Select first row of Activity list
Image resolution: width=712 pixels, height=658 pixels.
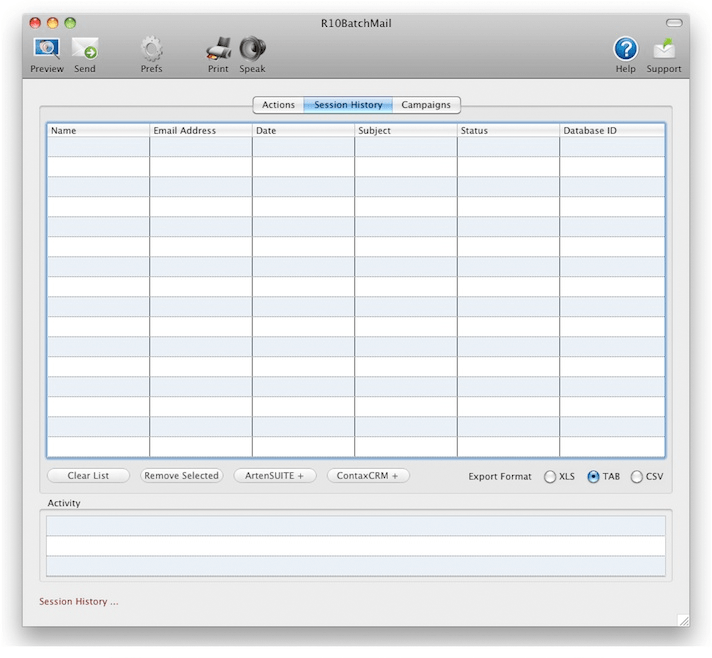tap(356, 526)
